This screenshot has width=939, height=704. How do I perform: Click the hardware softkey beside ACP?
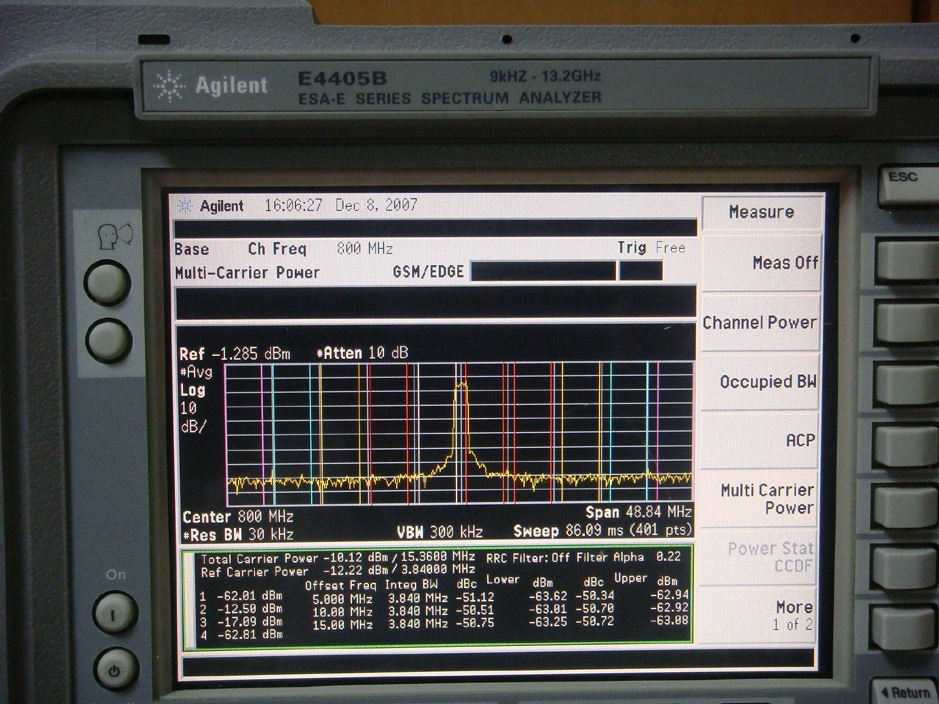coord(907,445)
